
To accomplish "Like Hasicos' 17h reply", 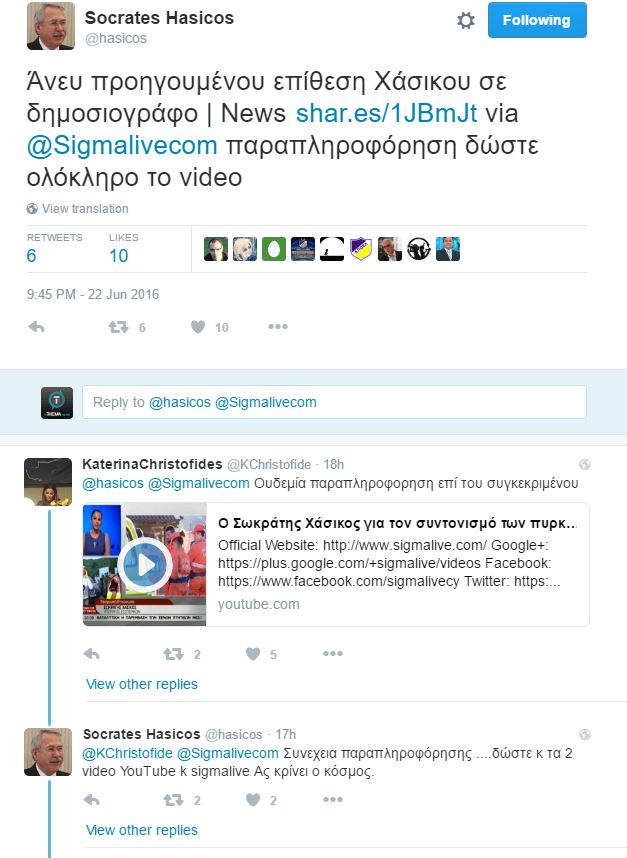I will [x=253, y=800].
